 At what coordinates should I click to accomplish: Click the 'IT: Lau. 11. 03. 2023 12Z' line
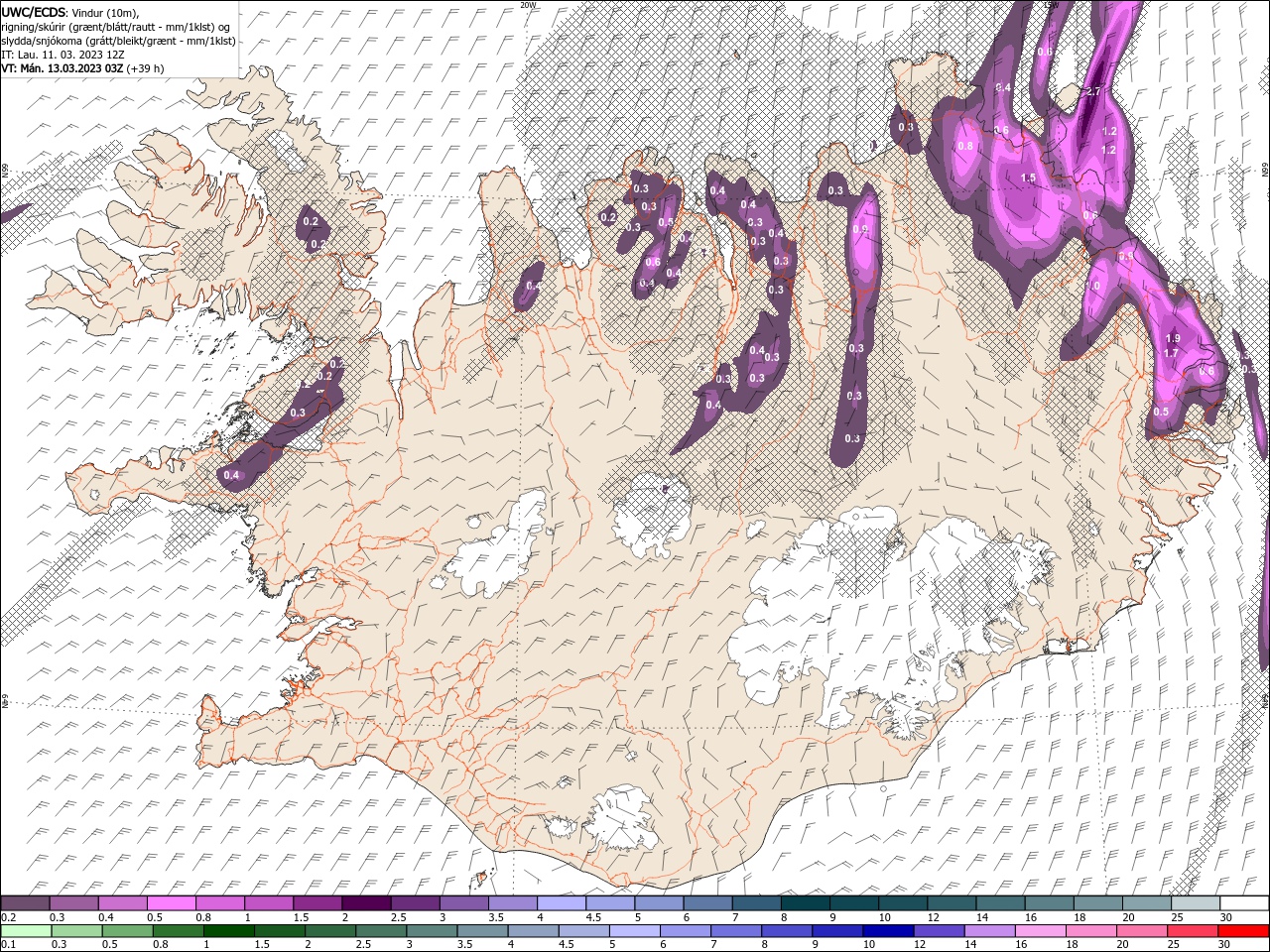point(63,55)
